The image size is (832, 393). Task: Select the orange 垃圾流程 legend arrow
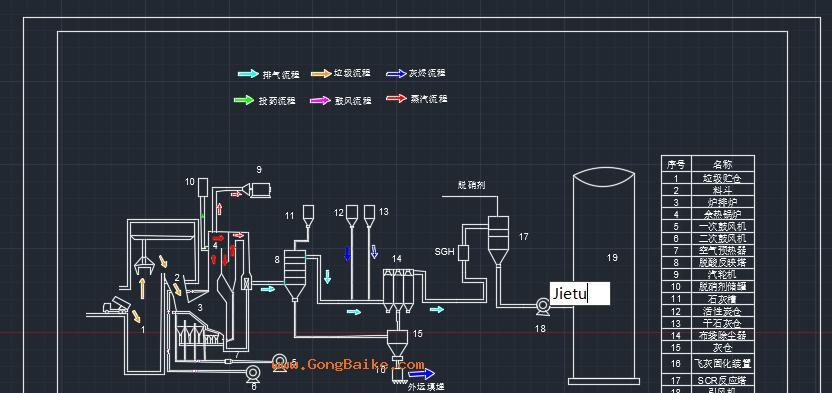(x=321, y=74)
